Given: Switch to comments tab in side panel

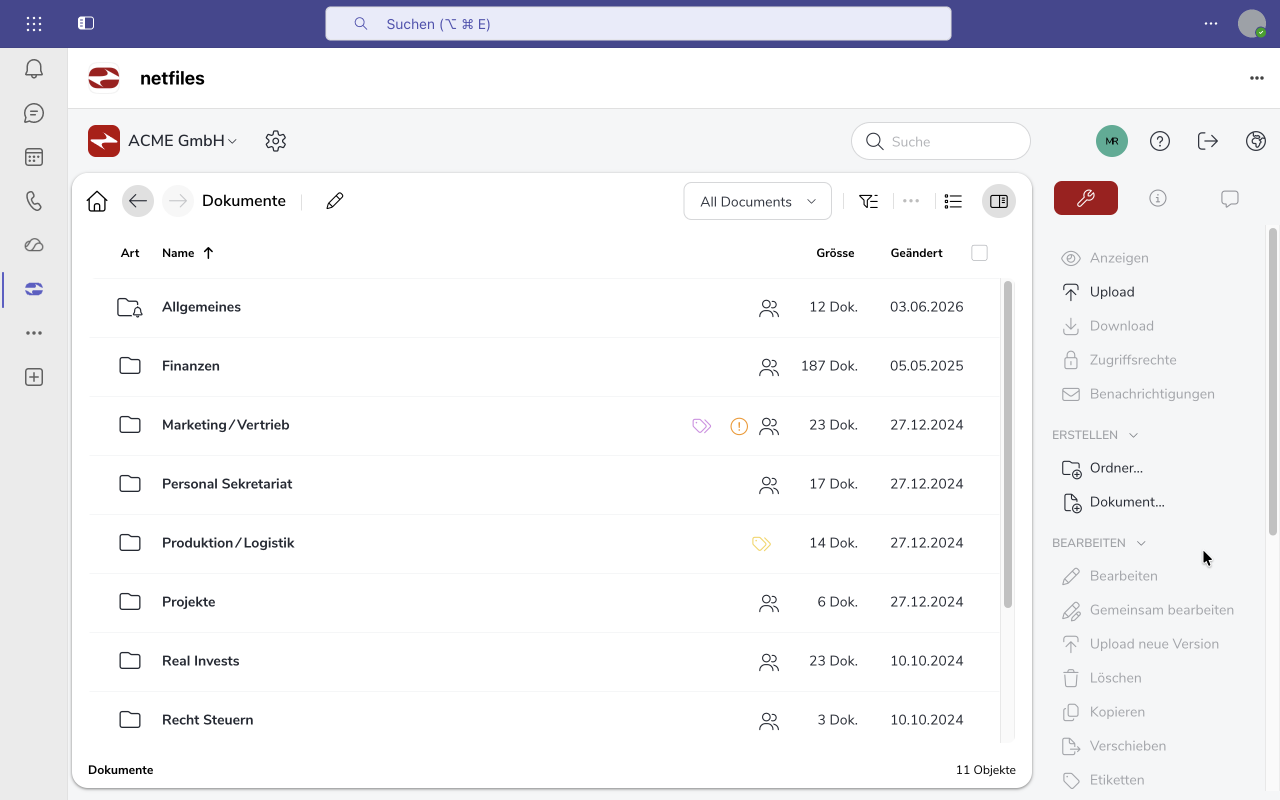Looking at the screenshot, I should click(x=1230, y=198).
